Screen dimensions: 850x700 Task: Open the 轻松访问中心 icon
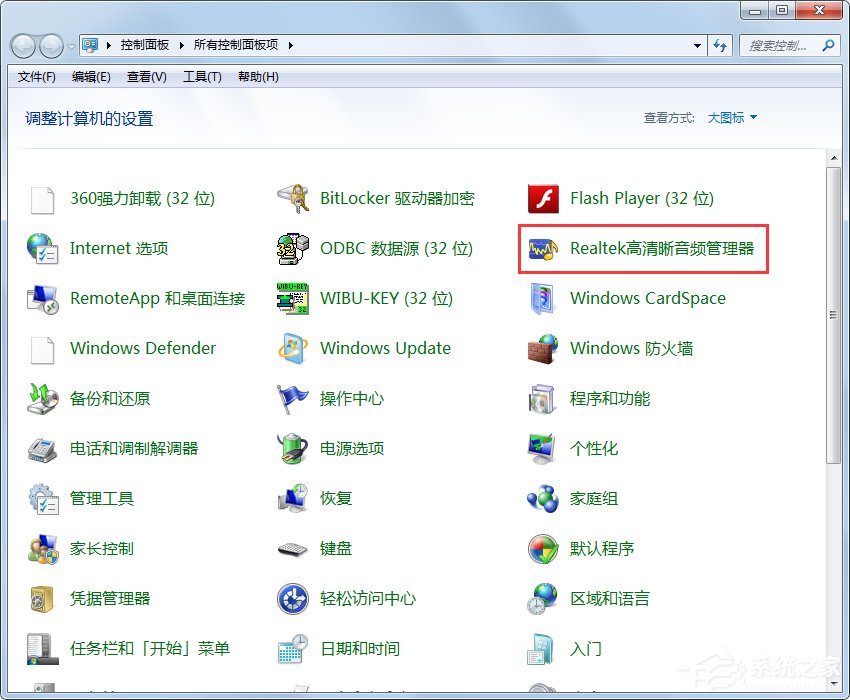pos(293,599)
